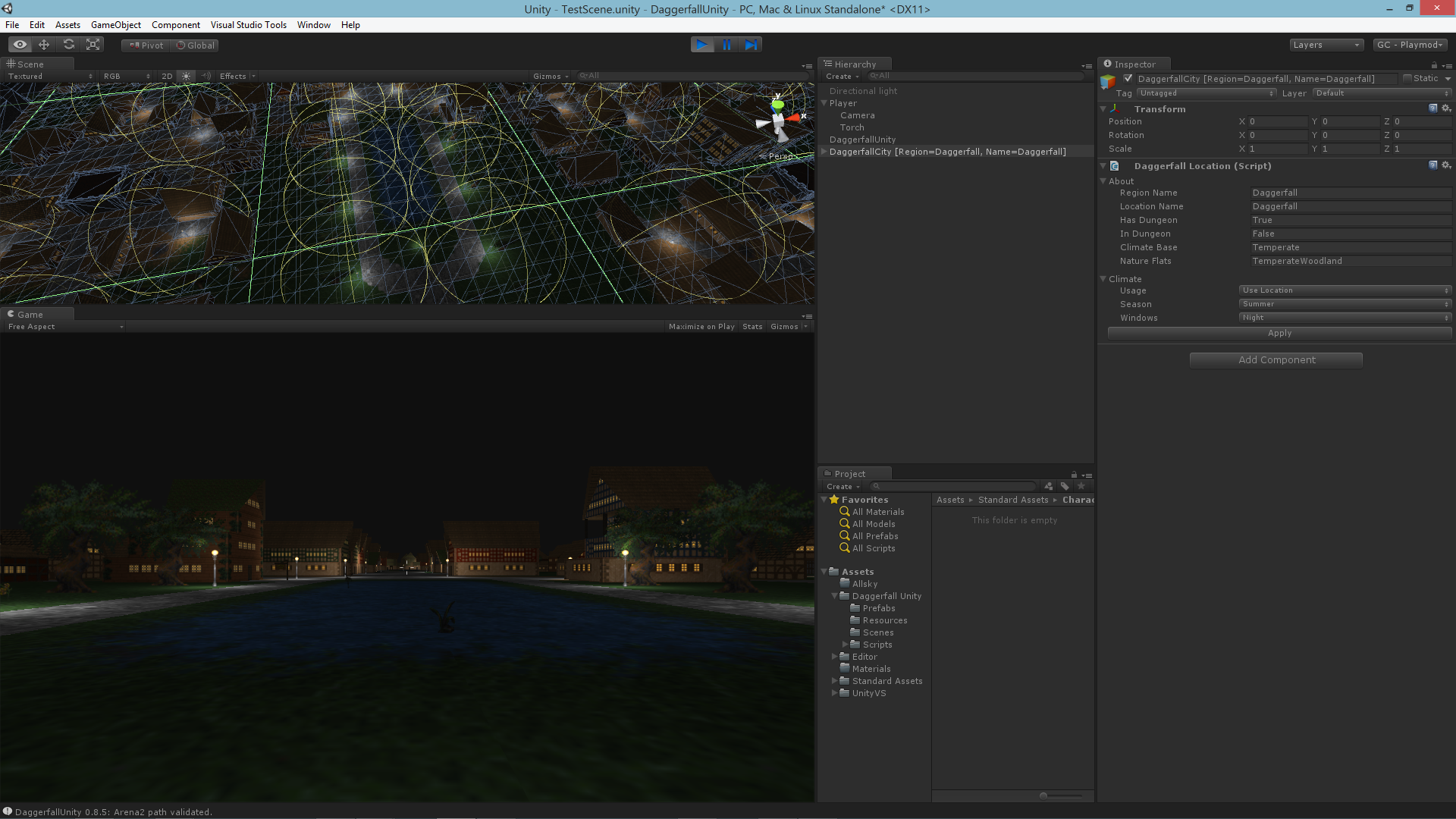Click the scene orientation gizmo
This screenshot has width=1456, height=819.
(x=779, y=119)
